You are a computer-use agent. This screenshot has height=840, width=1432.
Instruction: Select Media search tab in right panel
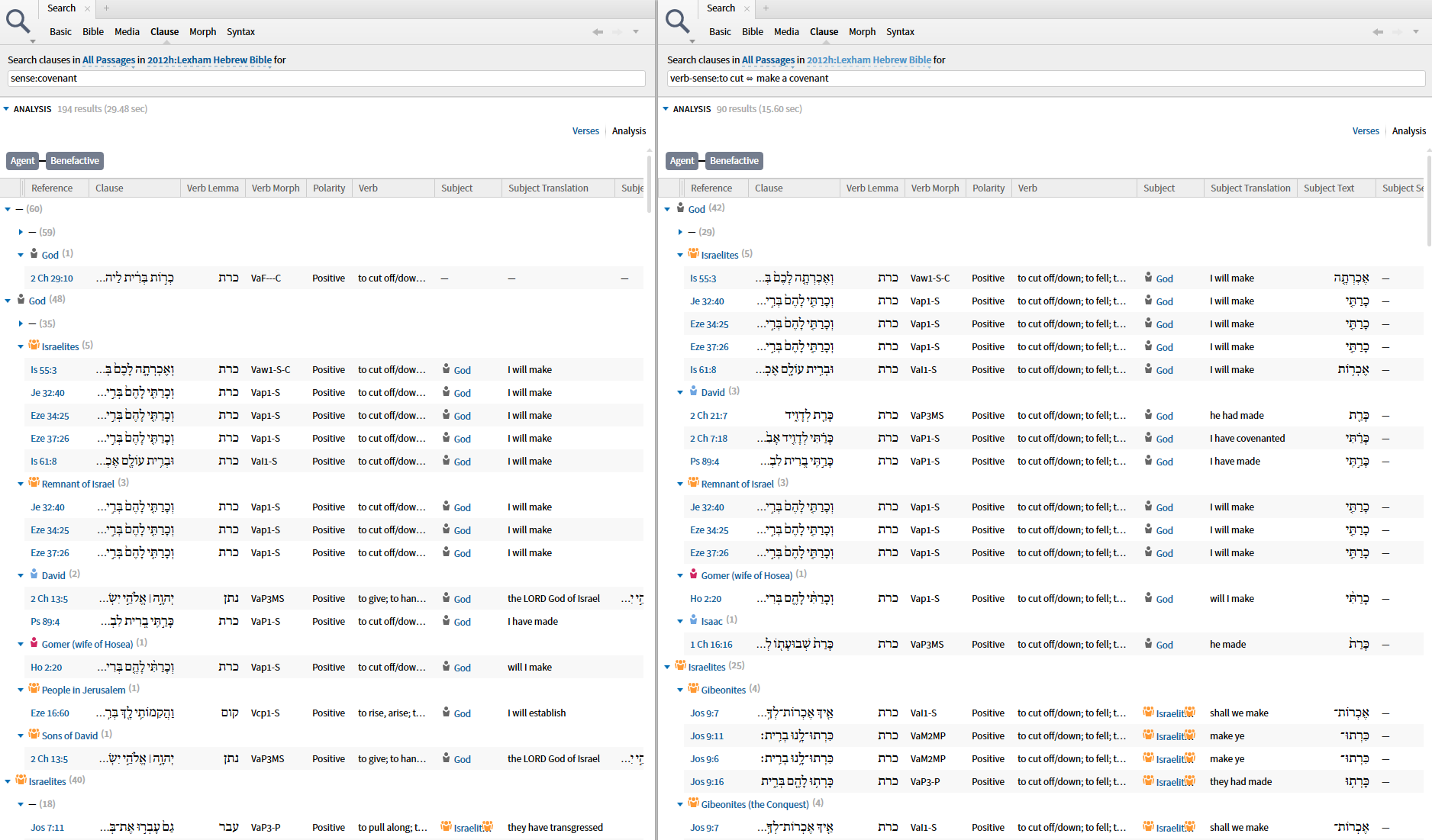tap(786, 32)
